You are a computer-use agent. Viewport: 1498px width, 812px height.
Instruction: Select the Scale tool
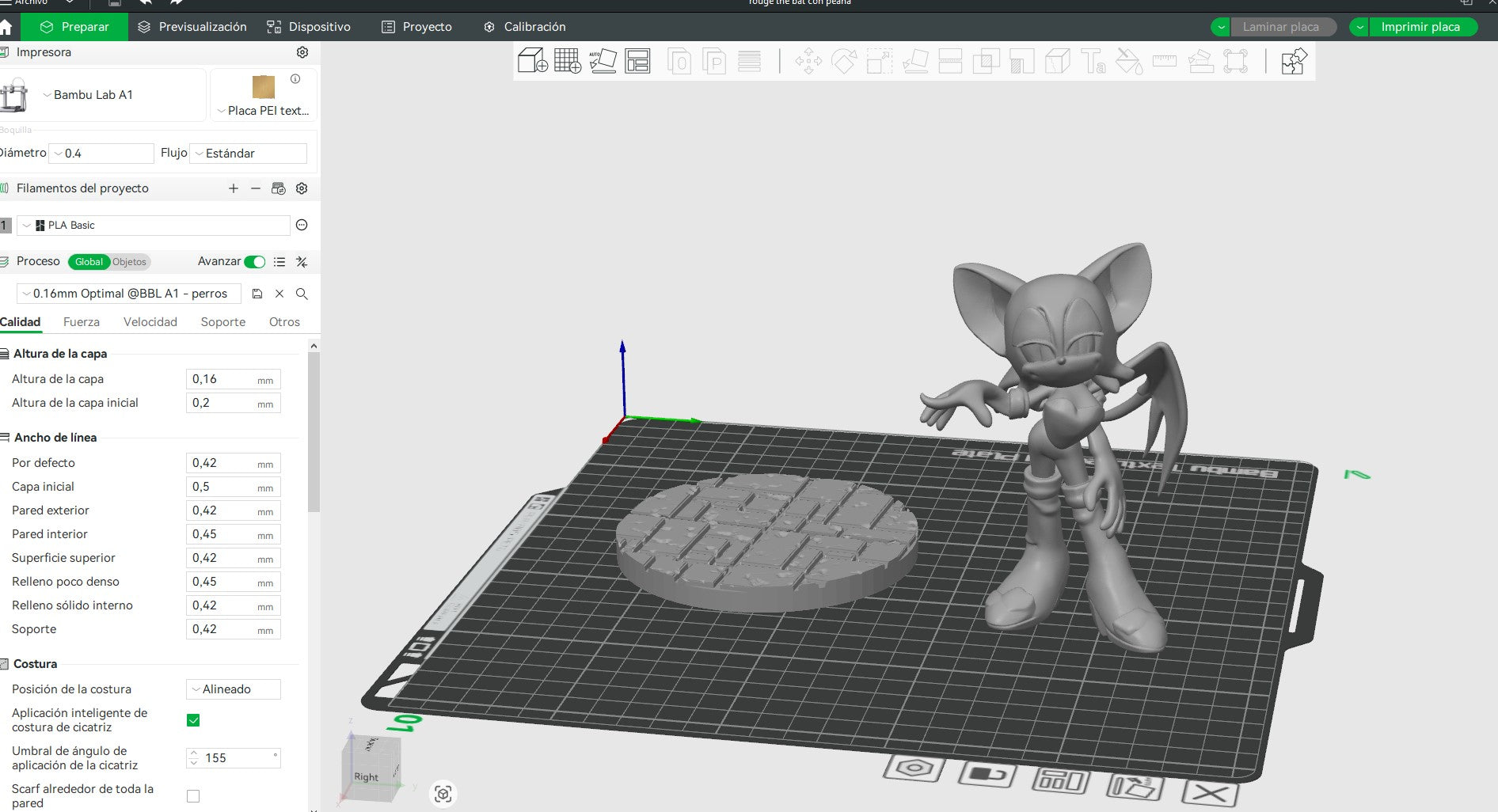point(880,61)
